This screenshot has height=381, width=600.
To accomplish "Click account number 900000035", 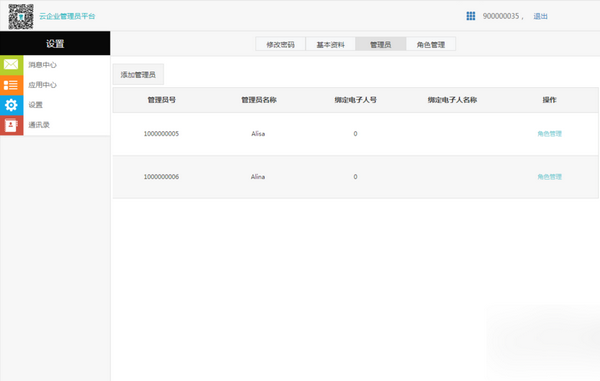I will click(501, 16).
